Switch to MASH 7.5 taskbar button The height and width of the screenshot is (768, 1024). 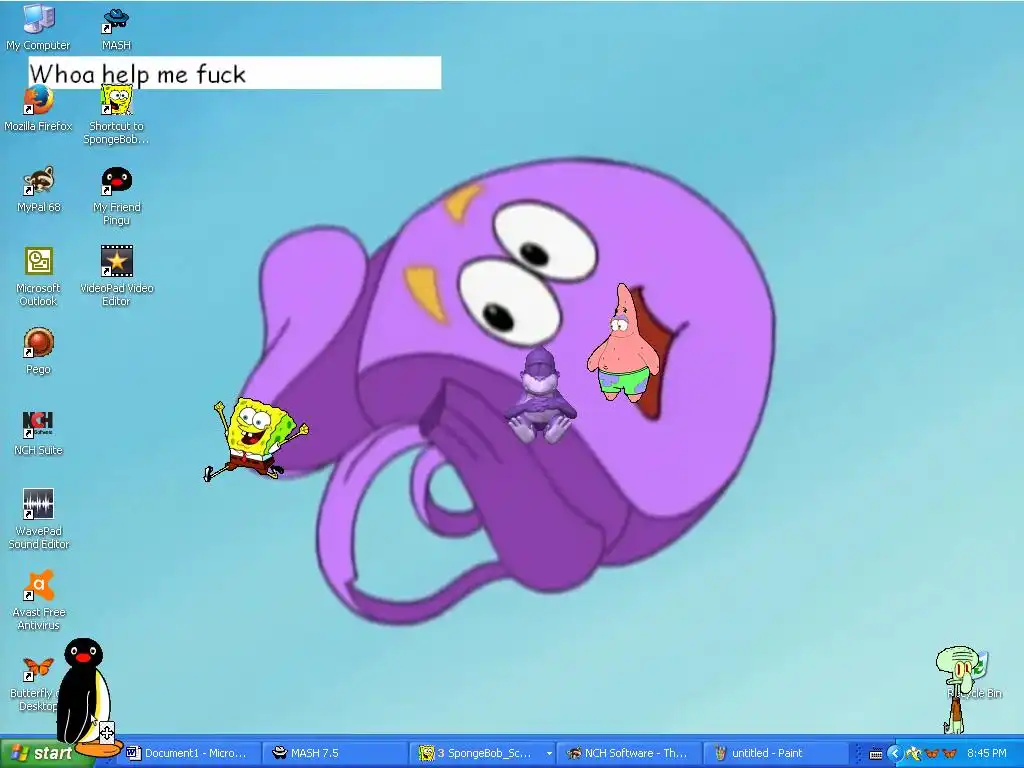point(334,753)
